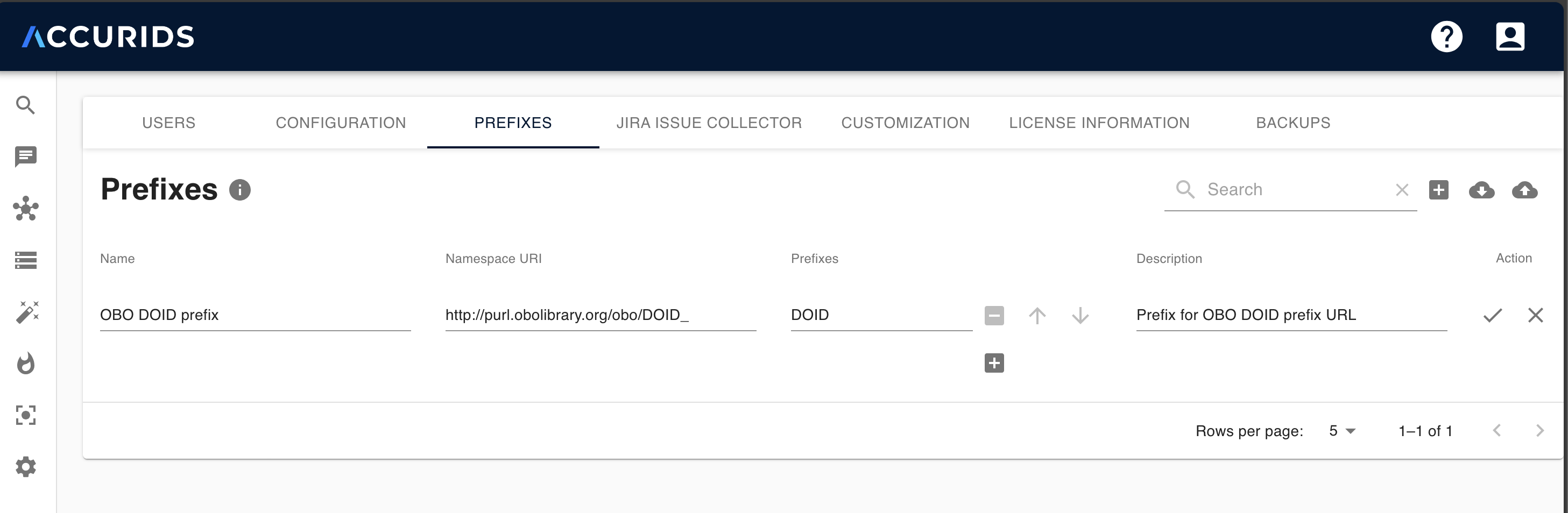Confirm row edit with checkmark

pos(1493,315)
